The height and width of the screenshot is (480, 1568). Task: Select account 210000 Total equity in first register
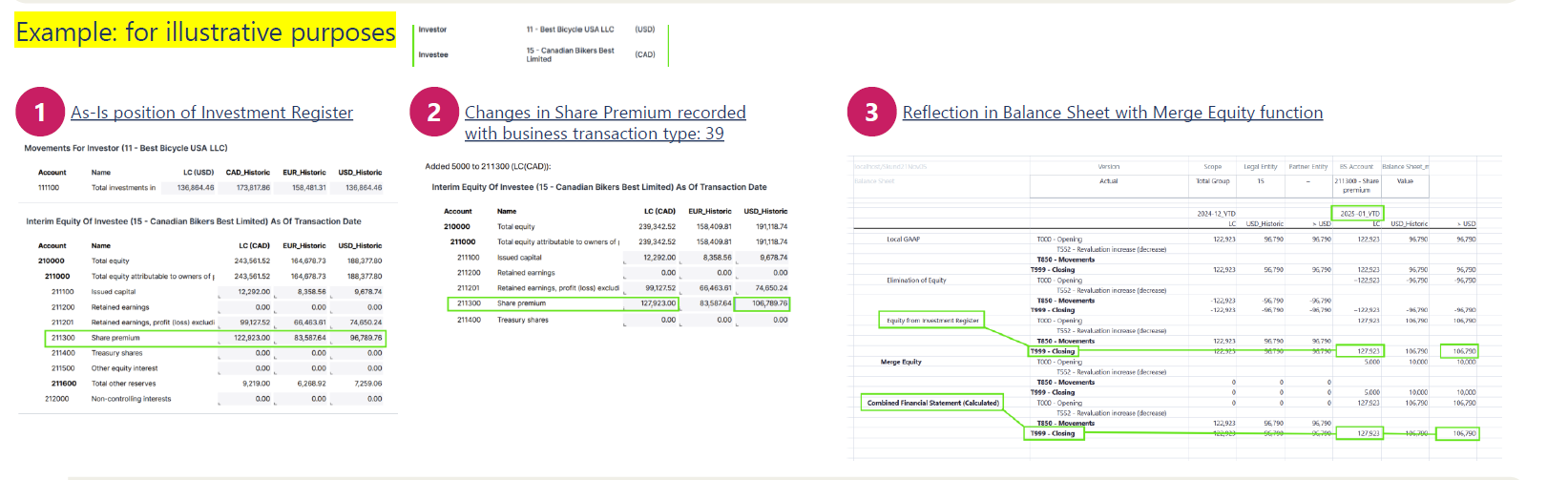[x=52, y=261]
